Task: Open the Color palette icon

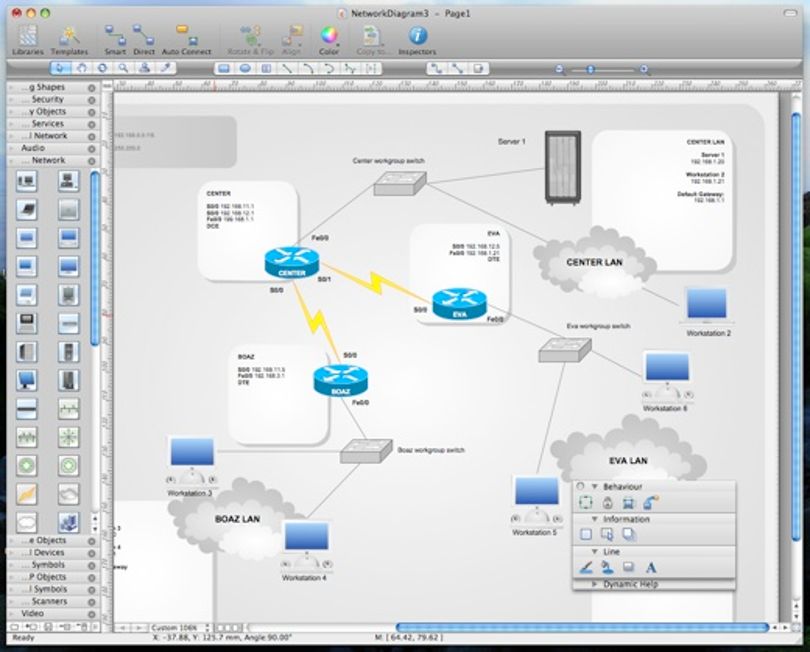Action: coord(329,35)
